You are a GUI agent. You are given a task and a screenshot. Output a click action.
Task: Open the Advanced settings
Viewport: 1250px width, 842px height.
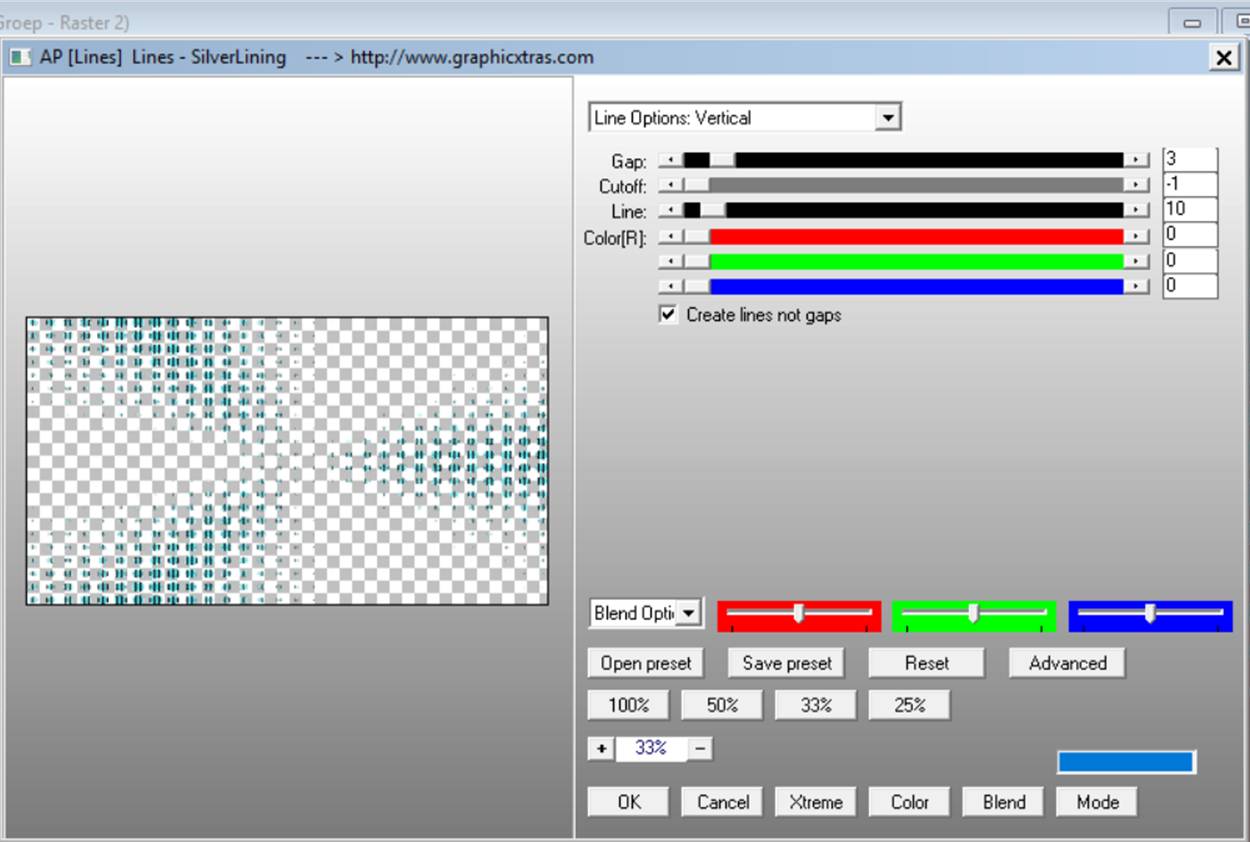(x=1066, y=663)
